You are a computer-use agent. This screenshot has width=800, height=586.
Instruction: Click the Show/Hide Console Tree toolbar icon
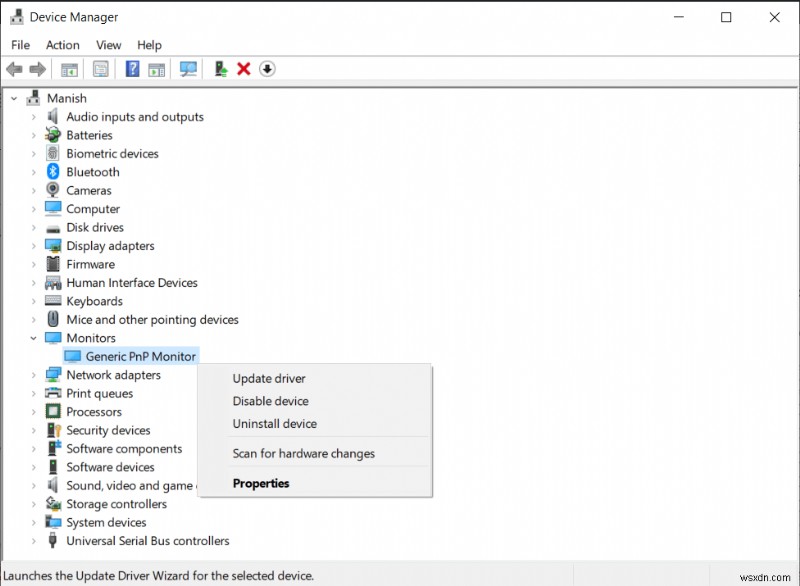(x=69, y=68)
